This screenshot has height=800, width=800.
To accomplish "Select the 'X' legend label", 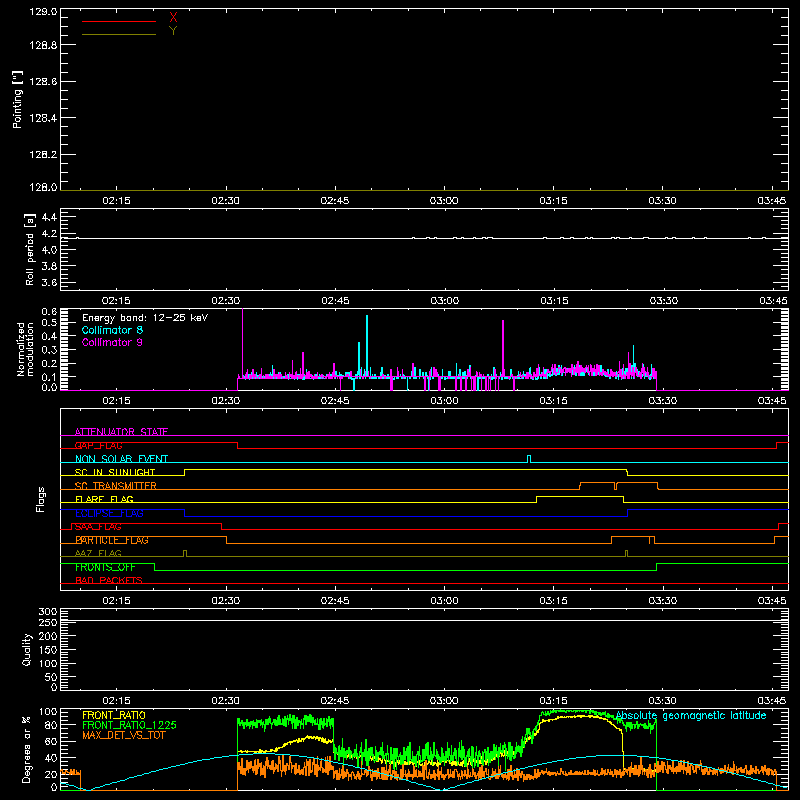I will tap(173, 18).
